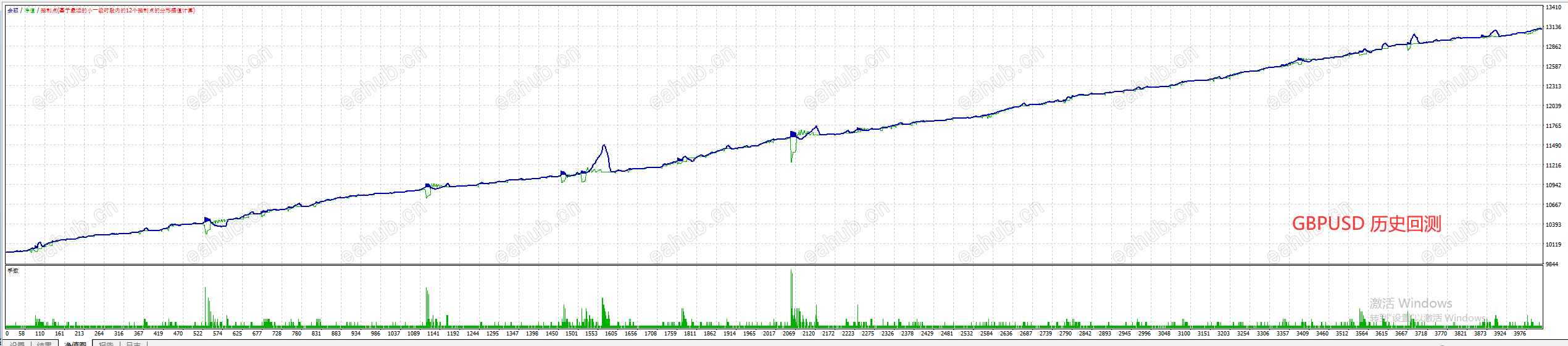Click the 10942 axis value
Screen dimensions: 1568x346
coord(1553,185)
